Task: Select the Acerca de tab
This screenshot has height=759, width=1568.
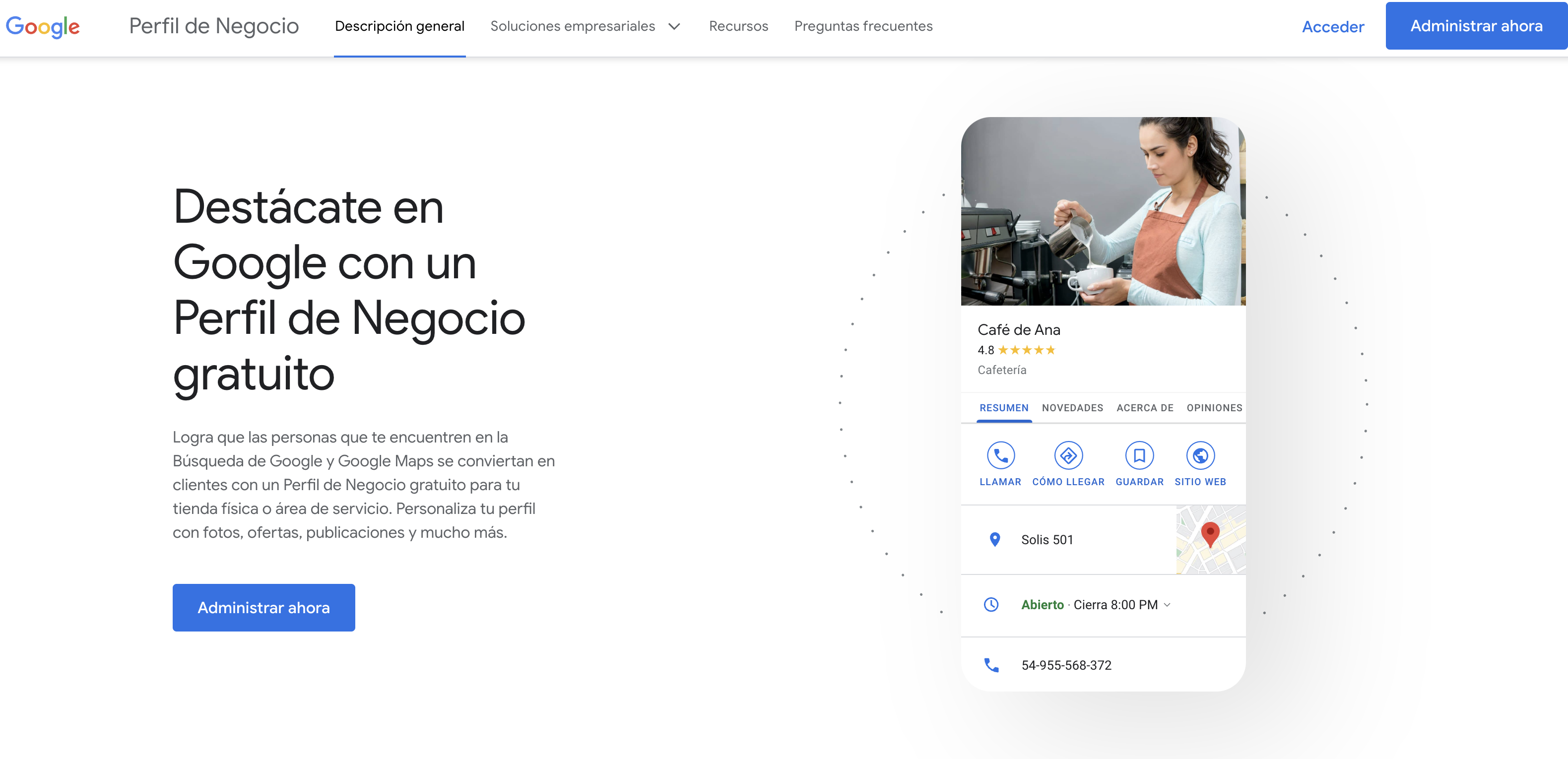Action: coord(1144,408)
